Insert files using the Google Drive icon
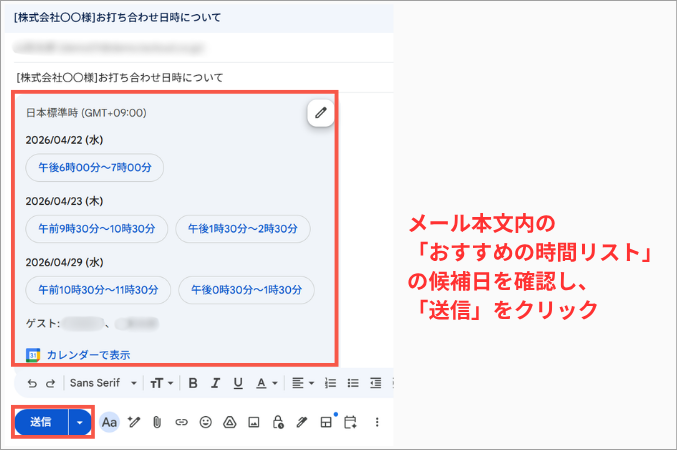 tap(230, 422)
